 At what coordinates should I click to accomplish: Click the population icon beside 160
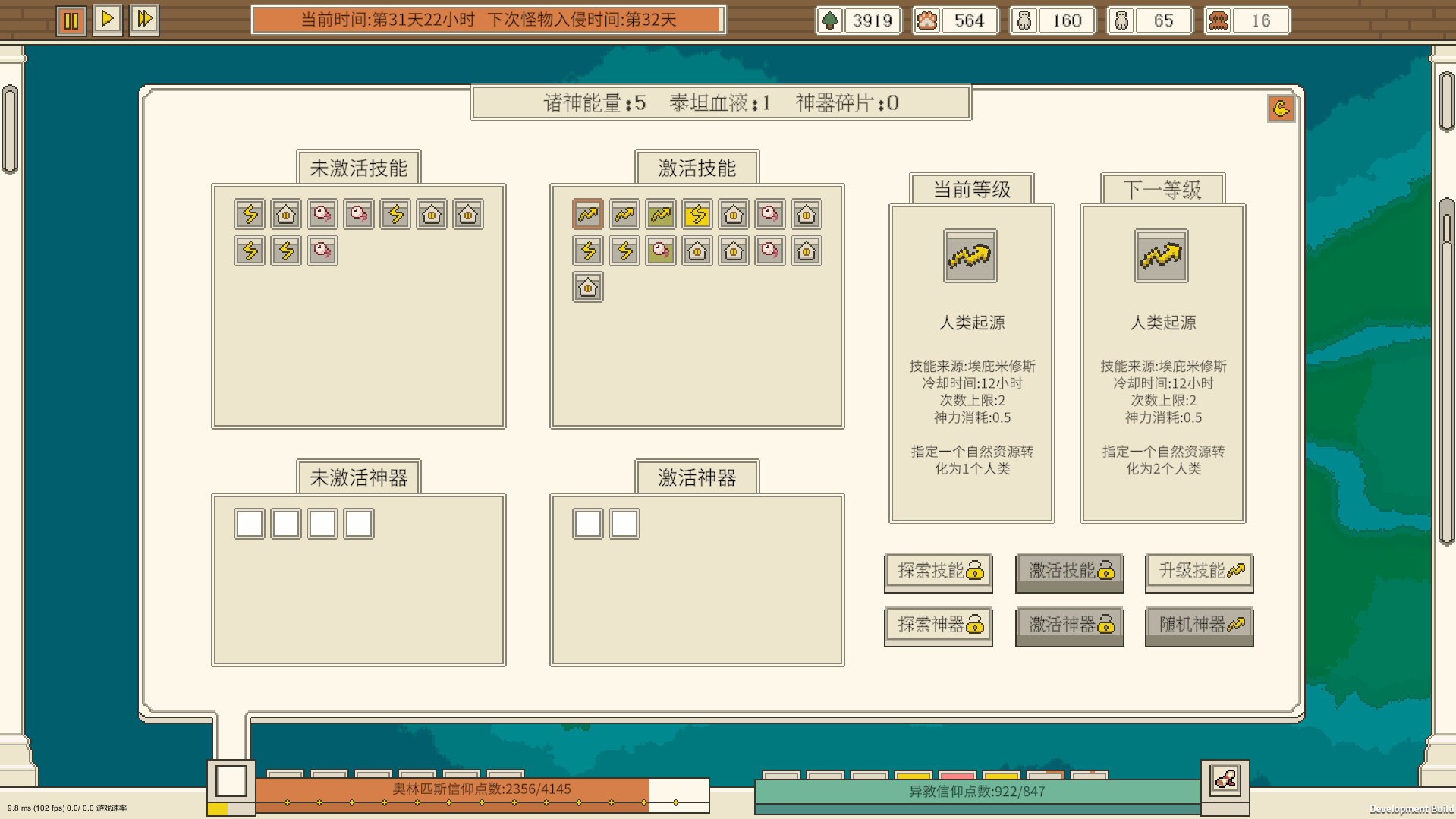tap(1024, 20)
